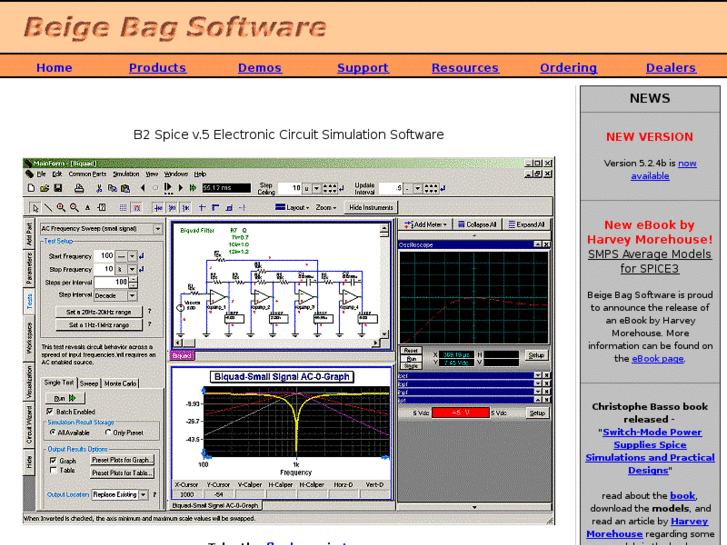The height and width of the screenshot is (545, 727).
Task: Open the Circuit Wizard vertical side tab
Action: (29, 424)
